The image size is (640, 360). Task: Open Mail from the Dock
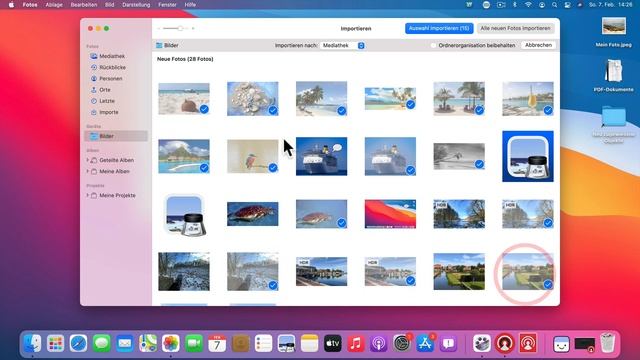[x=124, y=343]
